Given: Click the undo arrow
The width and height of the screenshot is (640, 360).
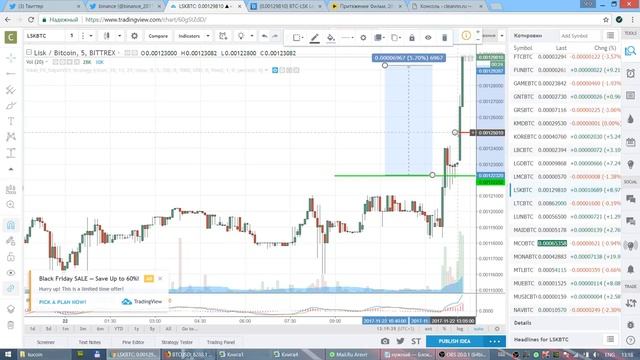Looking at the screenshot, I should pyautogui.click(x=264, y=36).
